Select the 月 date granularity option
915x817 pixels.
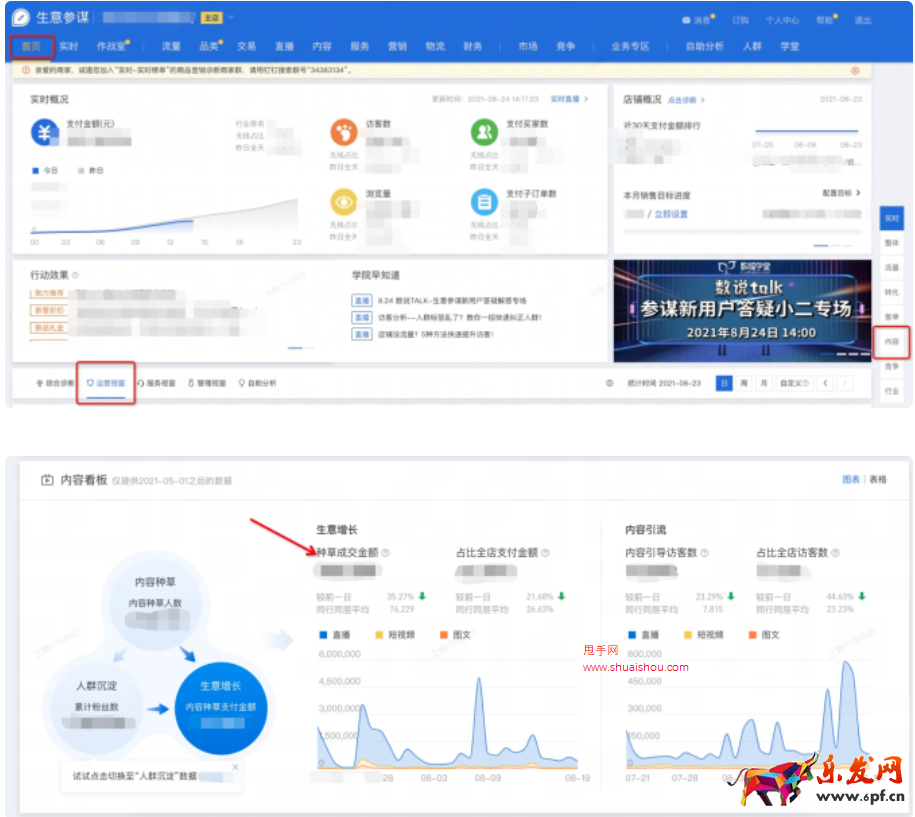[x=764, y=383]
